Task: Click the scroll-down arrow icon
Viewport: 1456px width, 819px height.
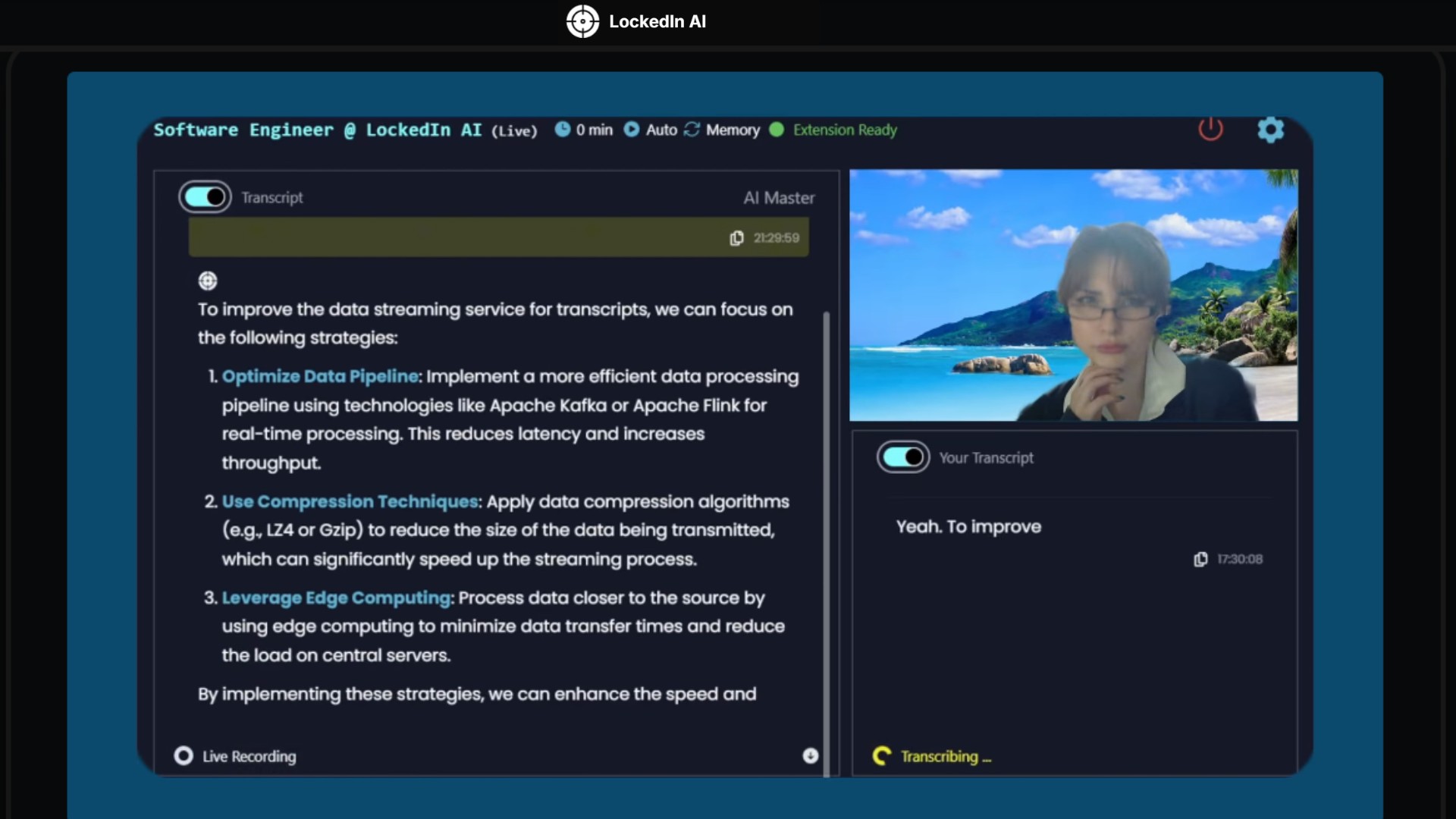Action: coord(811,755)
